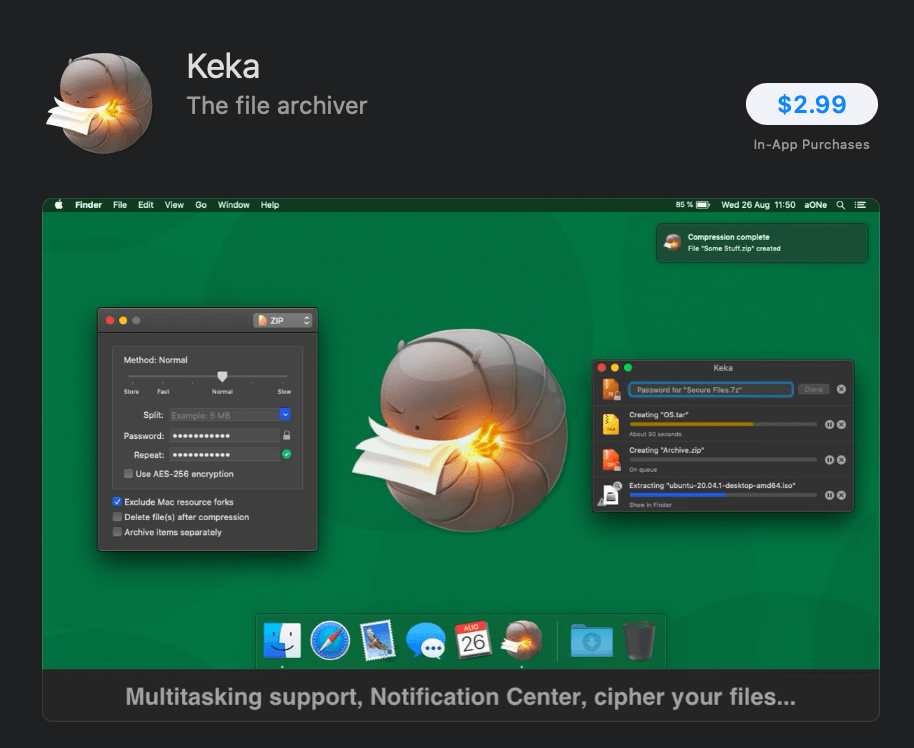Cancel the Secure Files.7z password task
This screenshot has height=748, width=914.
[841, 389]
